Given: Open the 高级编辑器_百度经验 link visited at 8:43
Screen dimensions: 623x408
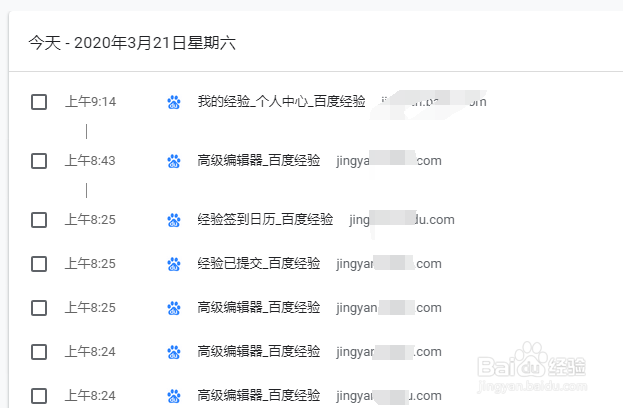Looking at the screenshot, I should coord(259,161).
